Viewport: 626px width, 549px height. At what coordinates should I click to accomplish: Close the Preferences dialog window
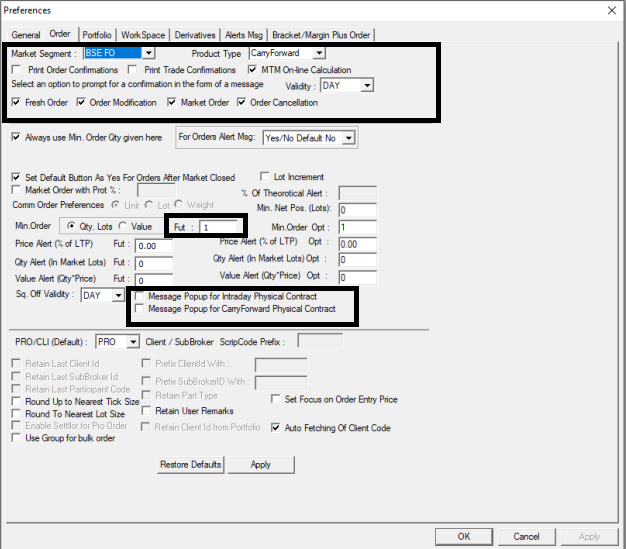pos(611,10)
